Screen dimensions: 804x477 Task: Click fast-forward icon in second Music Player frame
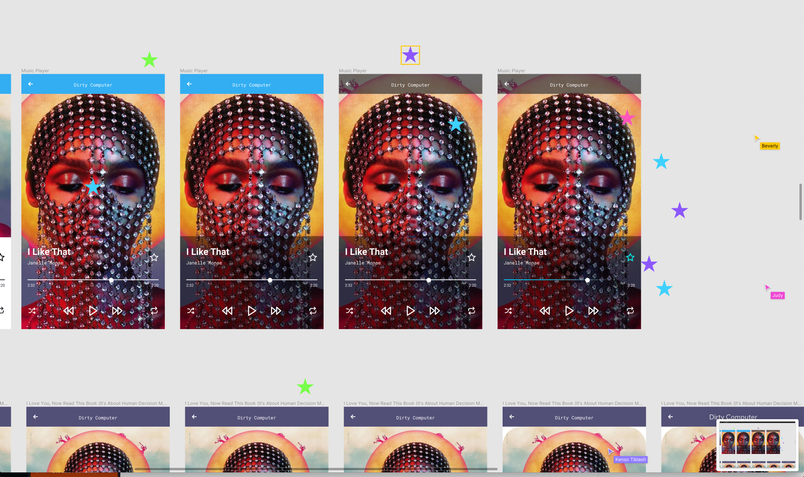pos(276,311)
